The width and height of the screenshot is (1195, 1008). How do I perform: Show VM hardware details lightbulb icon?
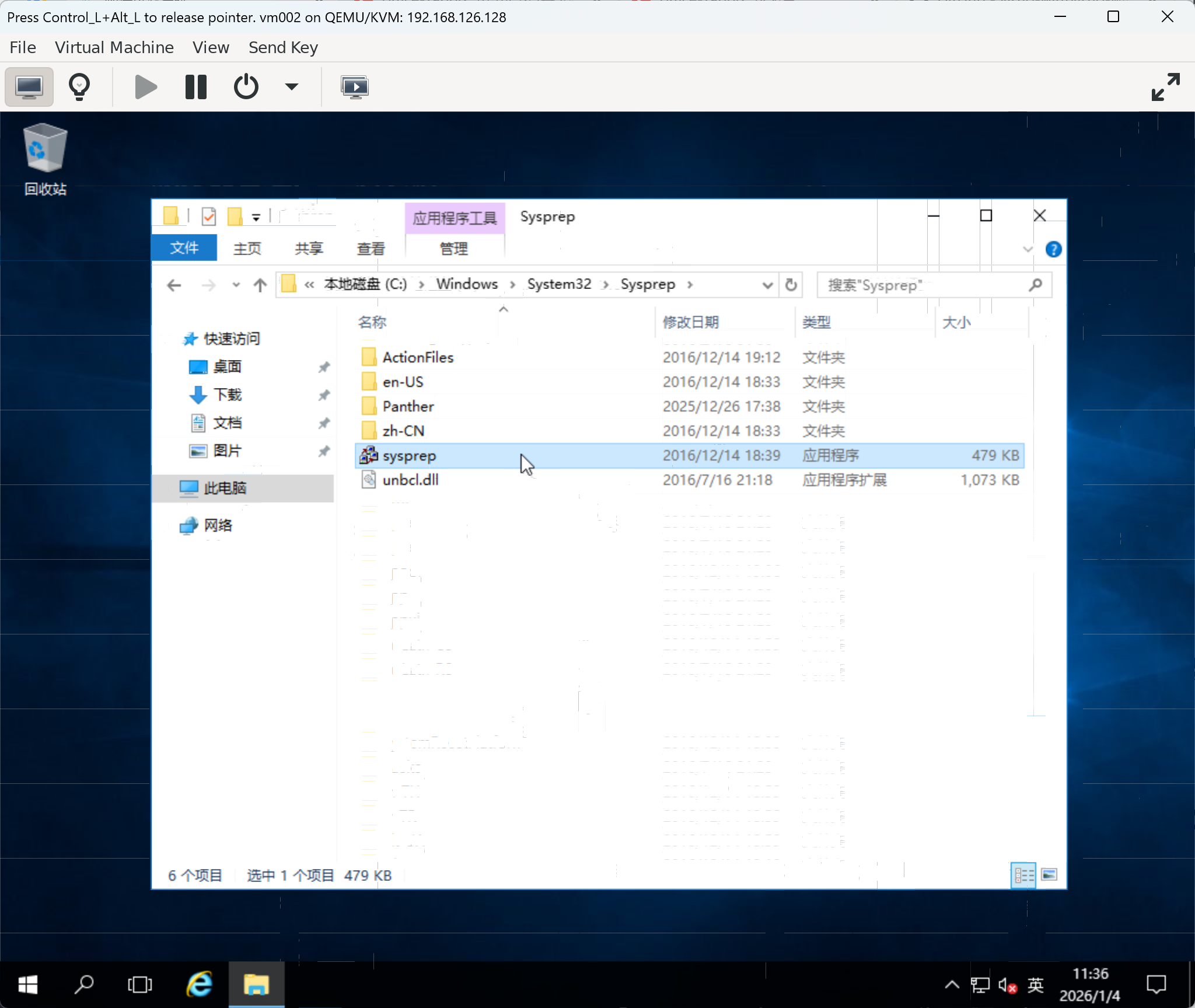tap(79, 87)
